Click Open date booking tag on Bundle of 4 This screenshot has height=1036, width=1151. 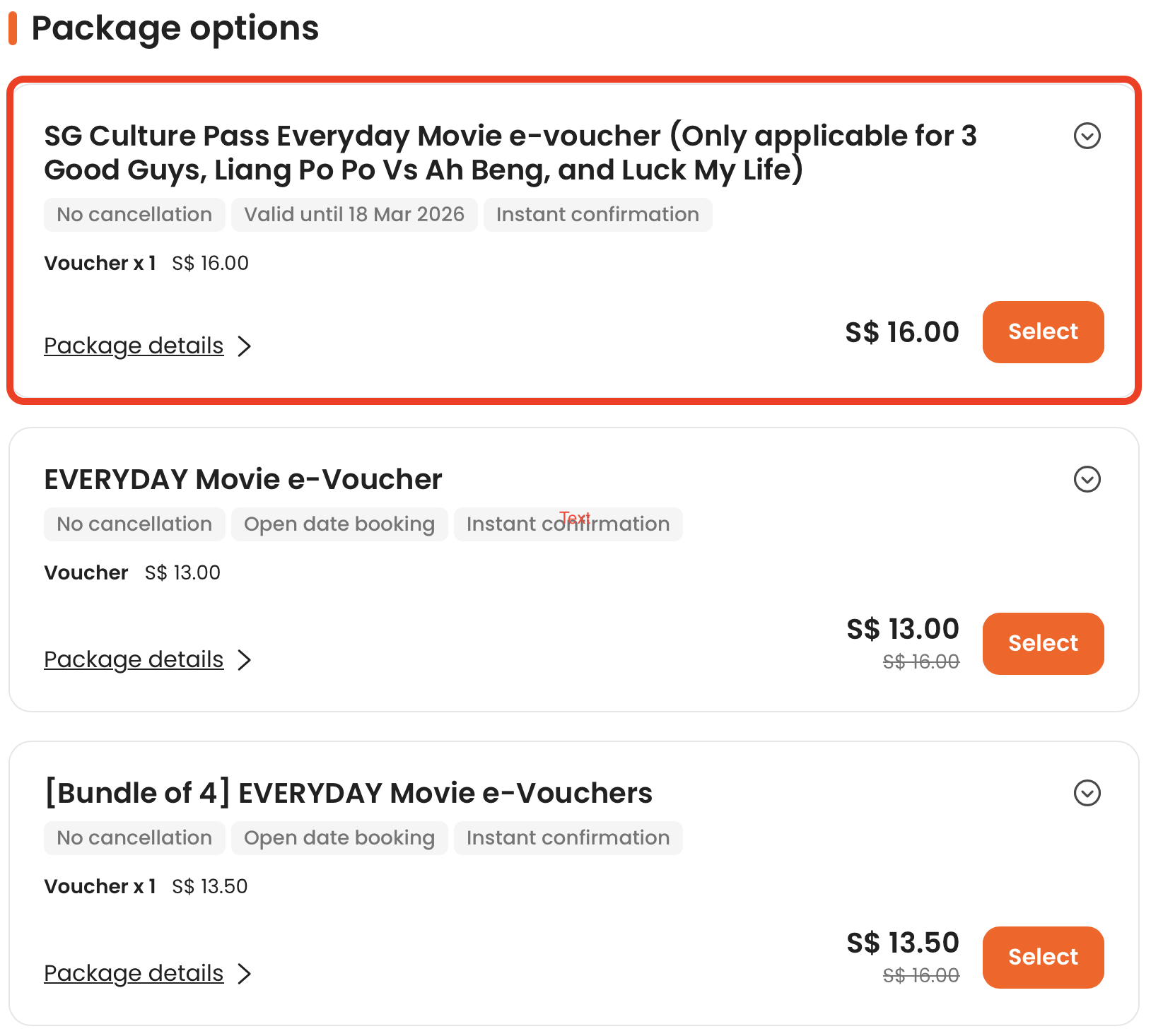click(339, 838)
